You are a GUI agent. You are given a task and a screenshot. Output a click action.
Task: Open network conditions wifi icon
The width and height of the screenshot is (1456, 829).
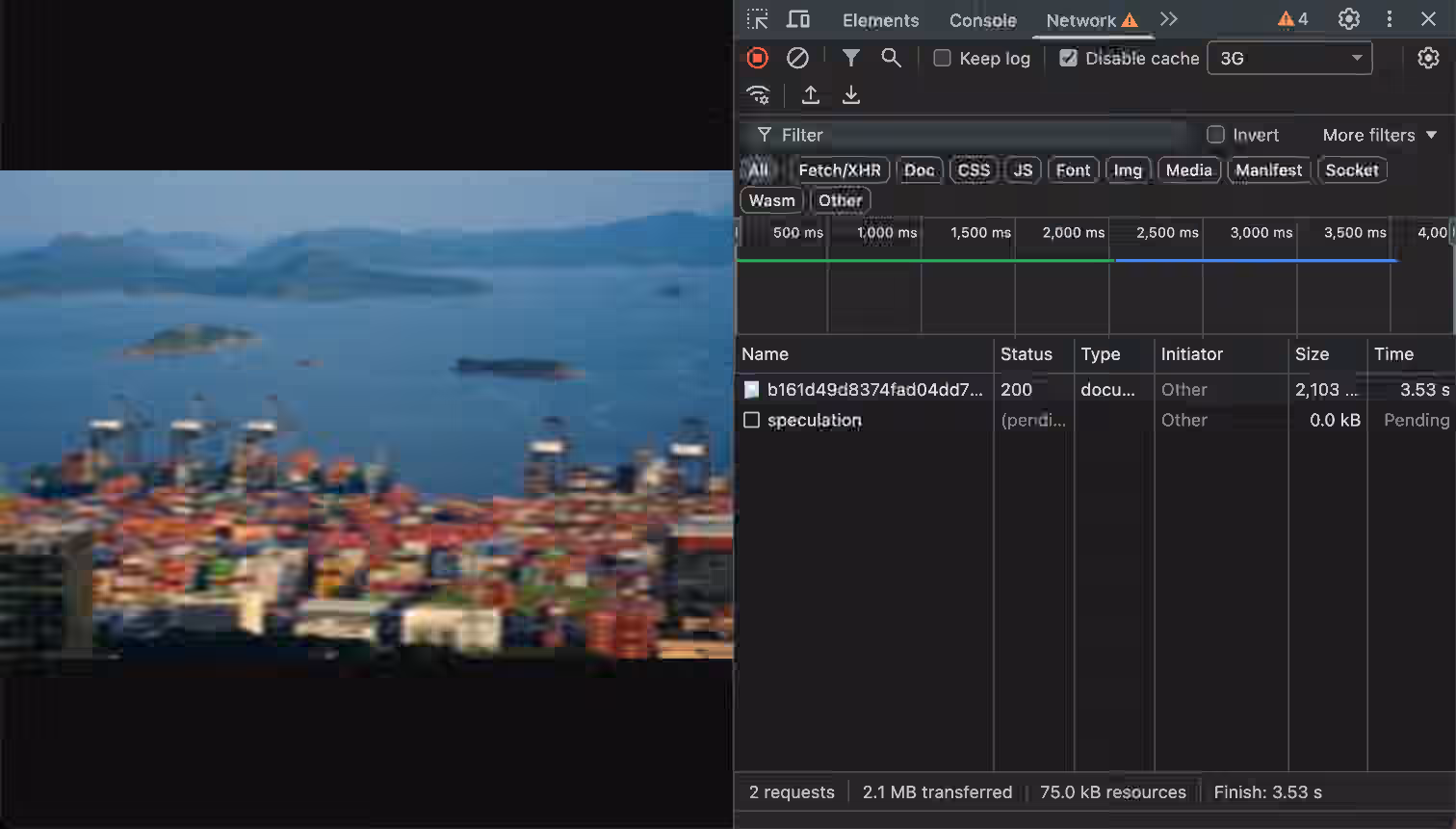click(759, 94)
